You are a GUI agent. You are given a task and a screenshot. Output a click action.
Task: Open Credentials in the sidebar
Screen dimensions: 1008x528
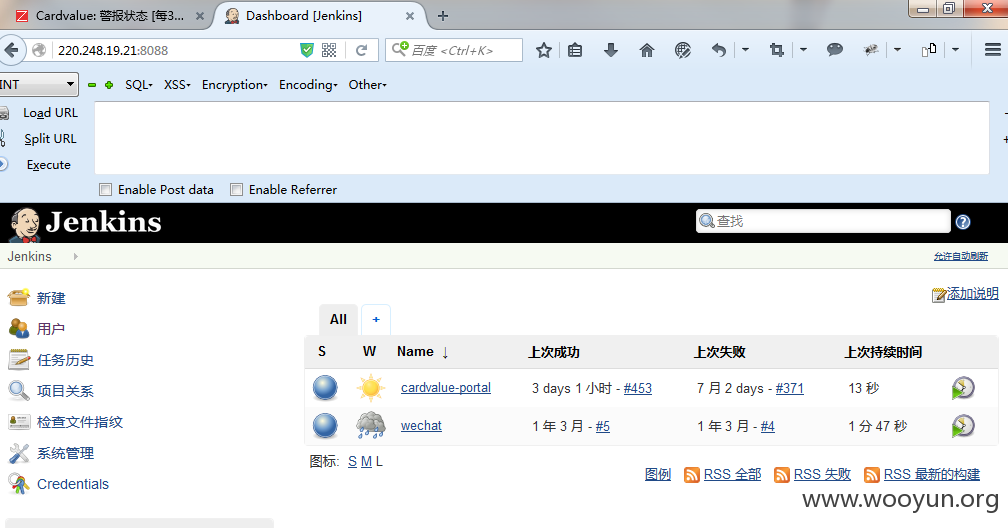click(73, 484)
